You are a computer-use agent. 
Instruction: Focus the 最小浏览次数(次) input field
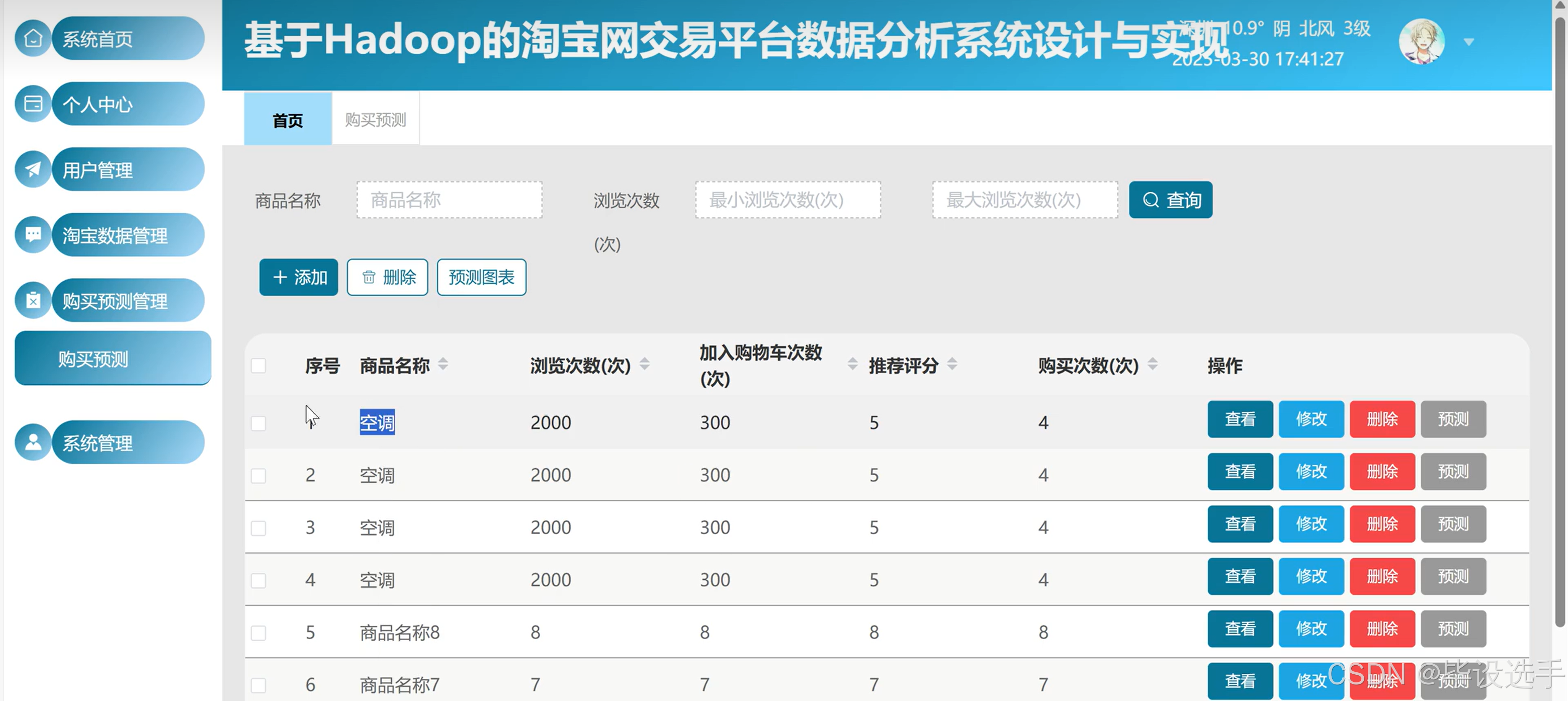click(x=788, y=200)
